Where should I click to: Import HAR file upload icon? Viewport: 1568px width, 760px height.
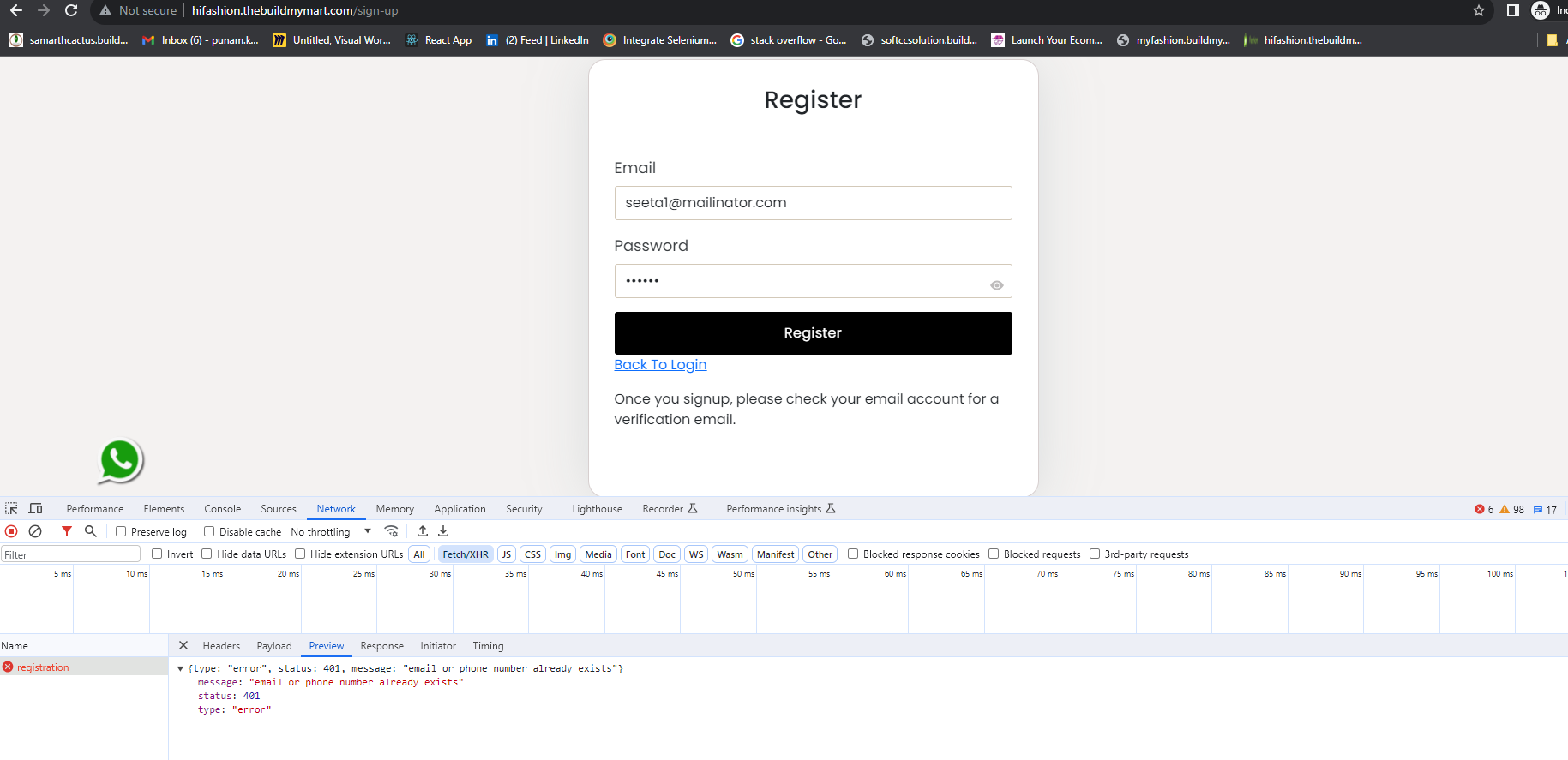point(423,531)
